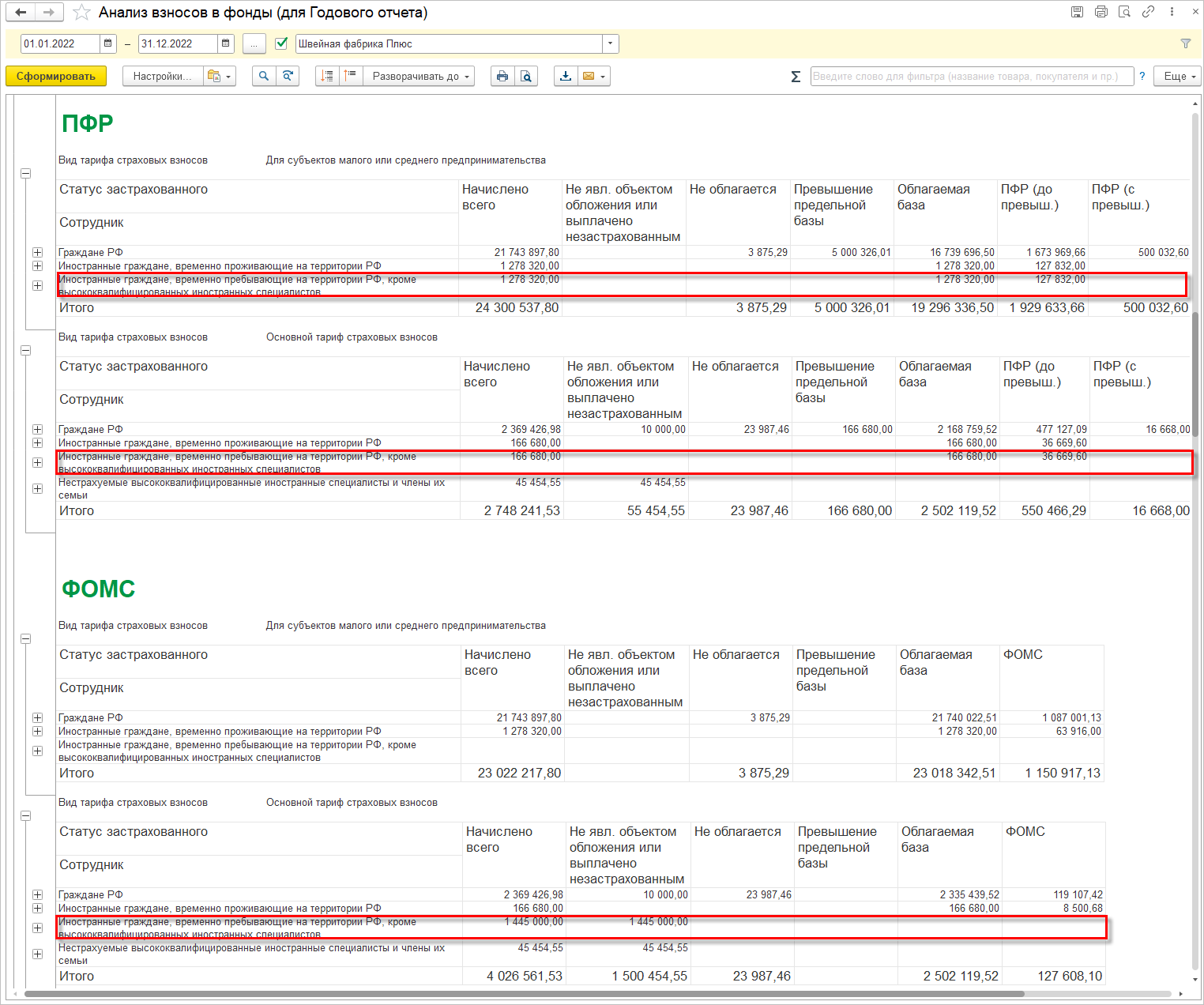This screenshot has height=1005, width=1204.
Task: Click the funnel filter icon at right
Action: point(1185,43)
